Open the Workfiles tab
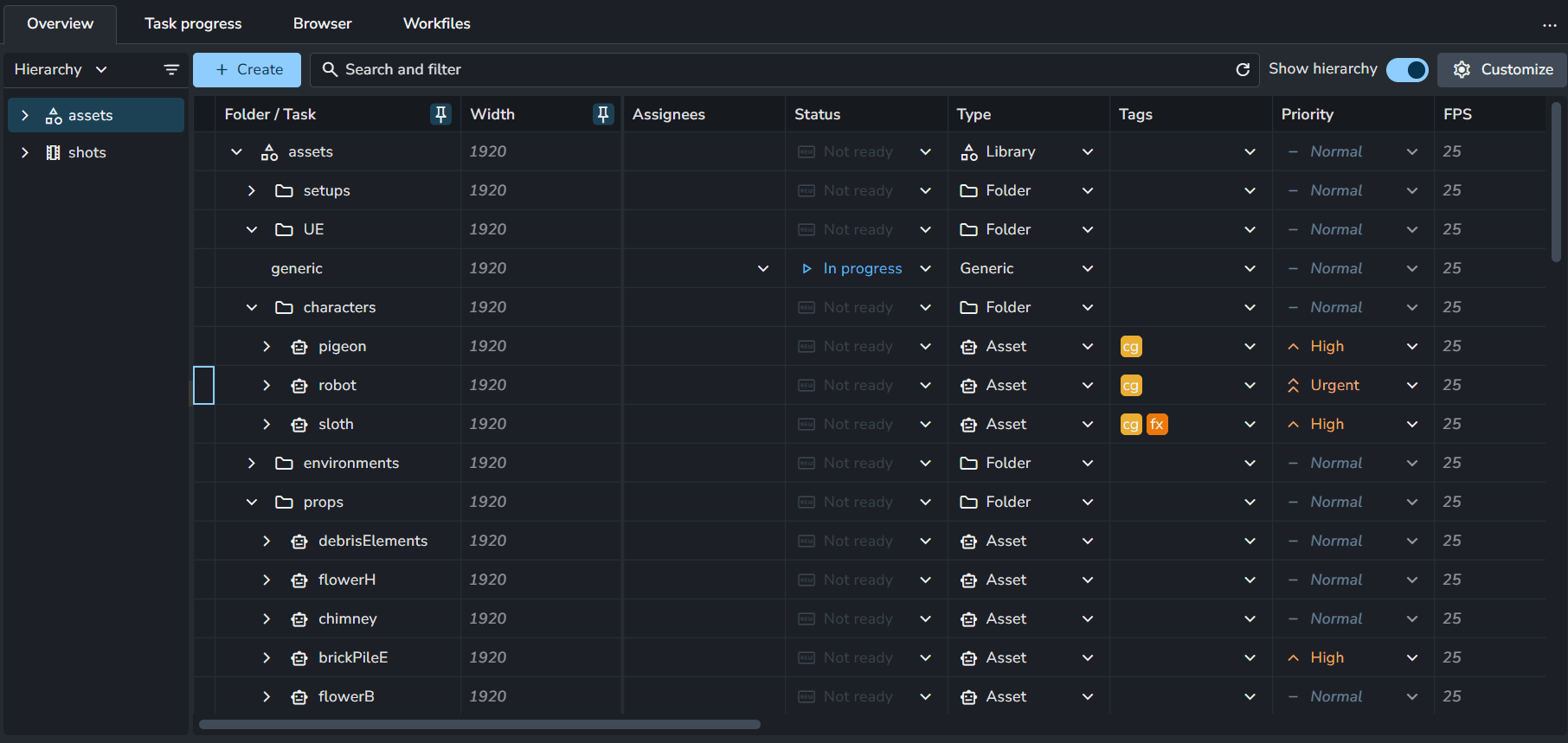This screenshot has height=743, width=1568. (x=436, y=23)
